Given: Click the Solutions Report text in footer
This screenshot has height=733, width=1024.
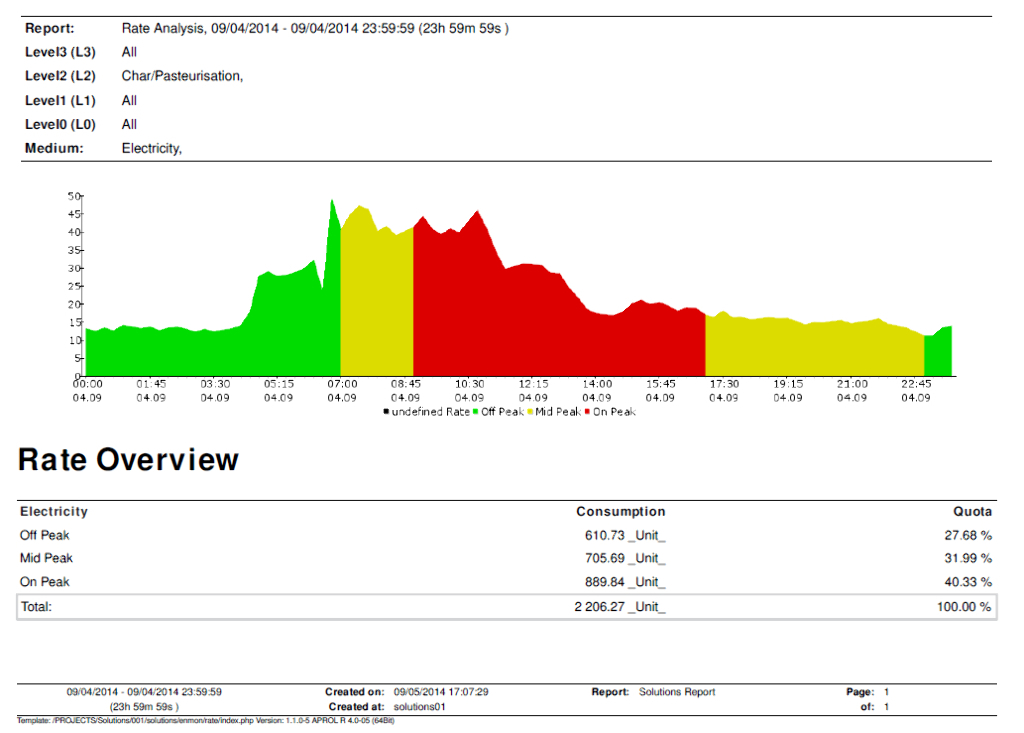Looking at the screenshot, I should [677, 692].
